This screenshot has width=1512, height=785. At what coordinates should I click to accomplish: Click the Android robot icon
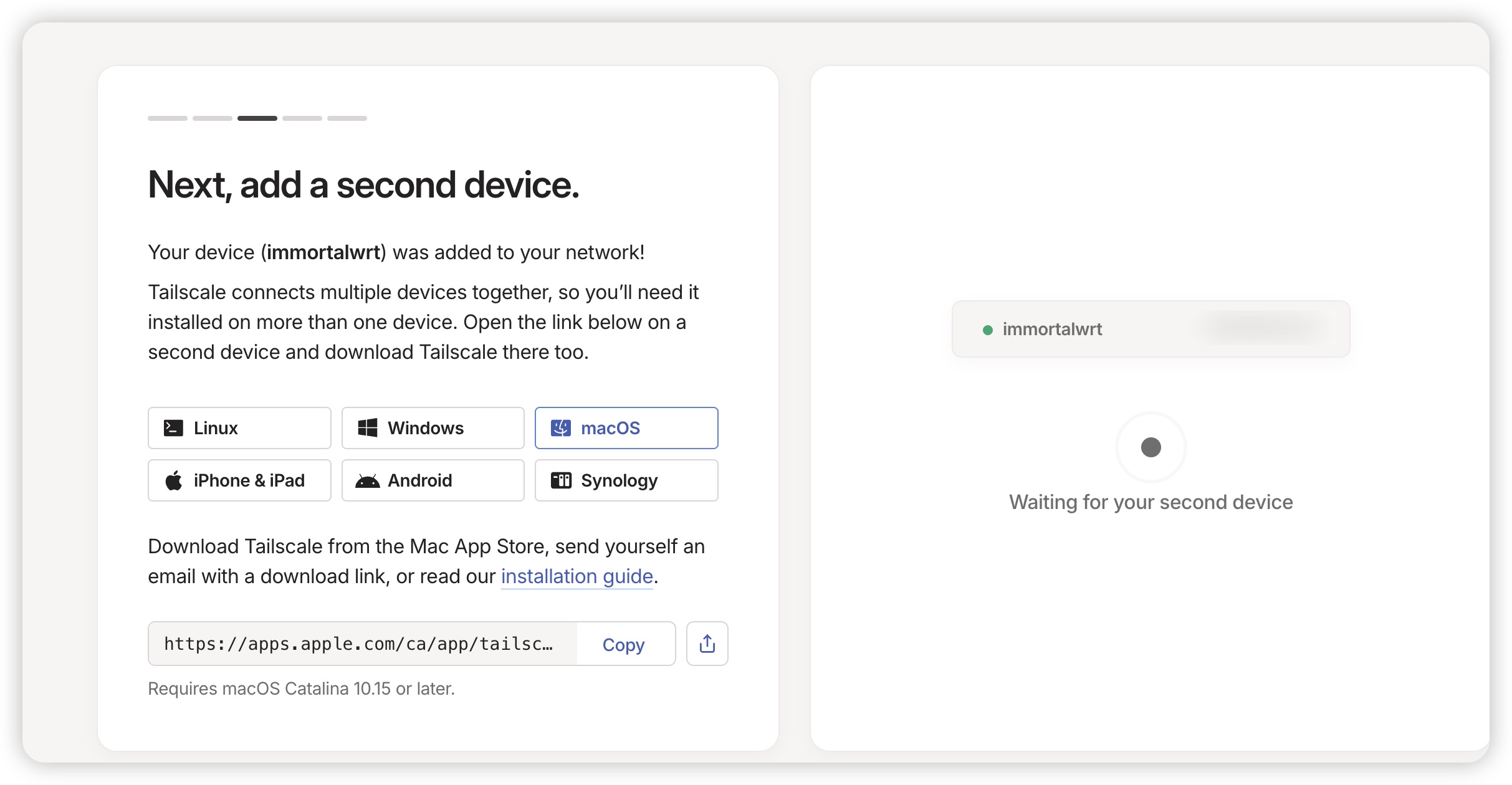(x=368, y=480)
